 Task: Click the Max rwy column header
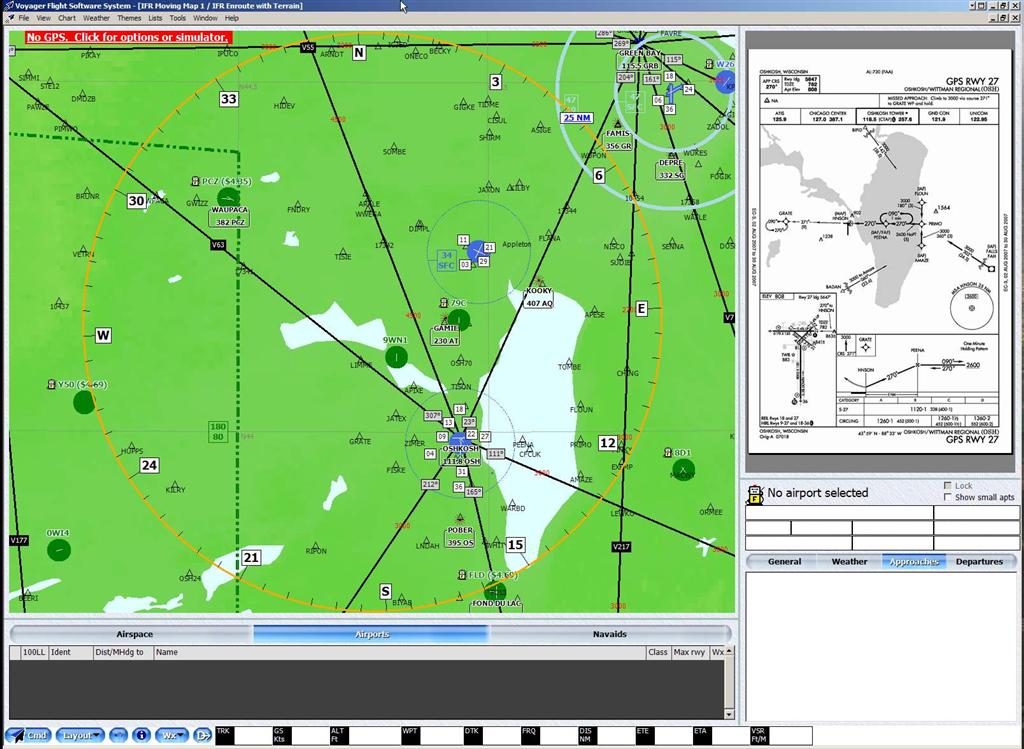point(689,652)
